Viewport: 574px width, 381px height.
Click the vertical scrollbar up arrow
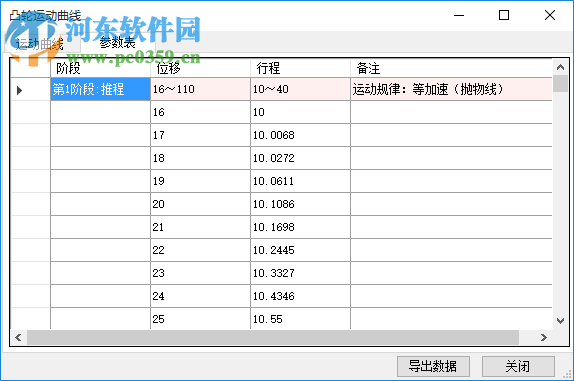point(560,67)
